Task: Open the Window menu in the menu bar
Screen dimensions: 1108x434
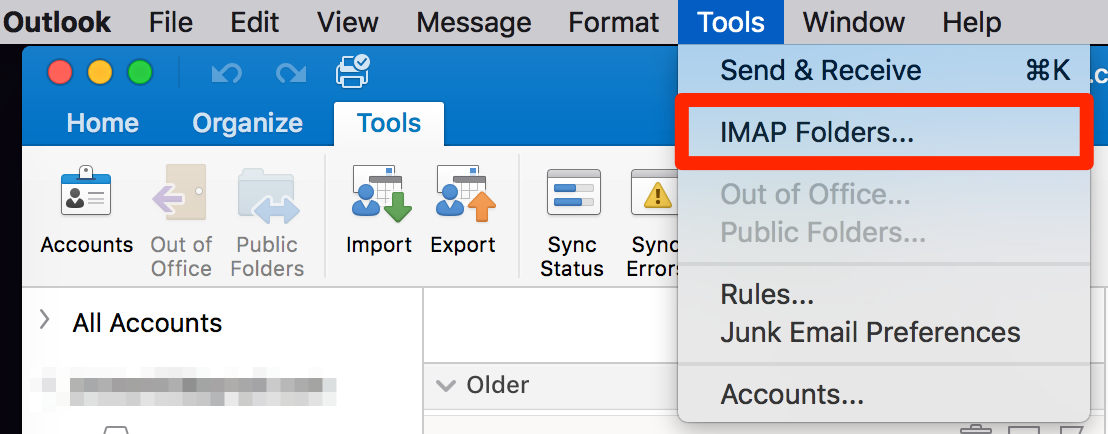Action: point(853,22)
